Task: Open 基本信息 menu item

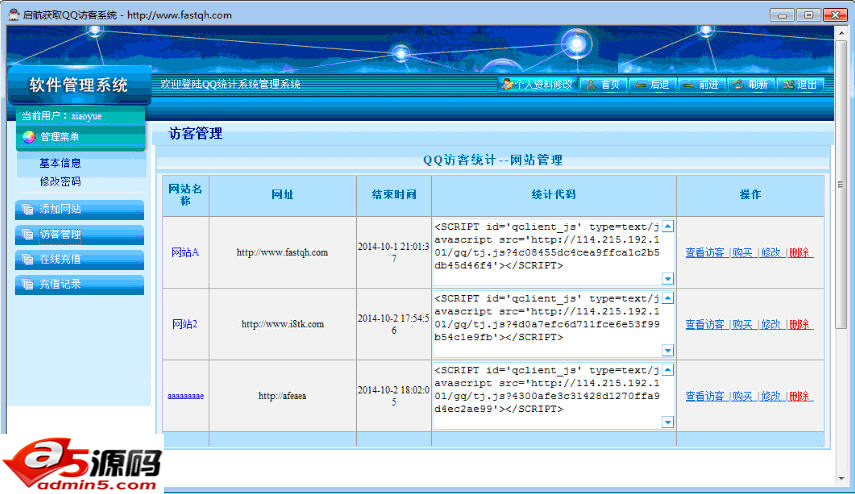Action: [60, 163]
